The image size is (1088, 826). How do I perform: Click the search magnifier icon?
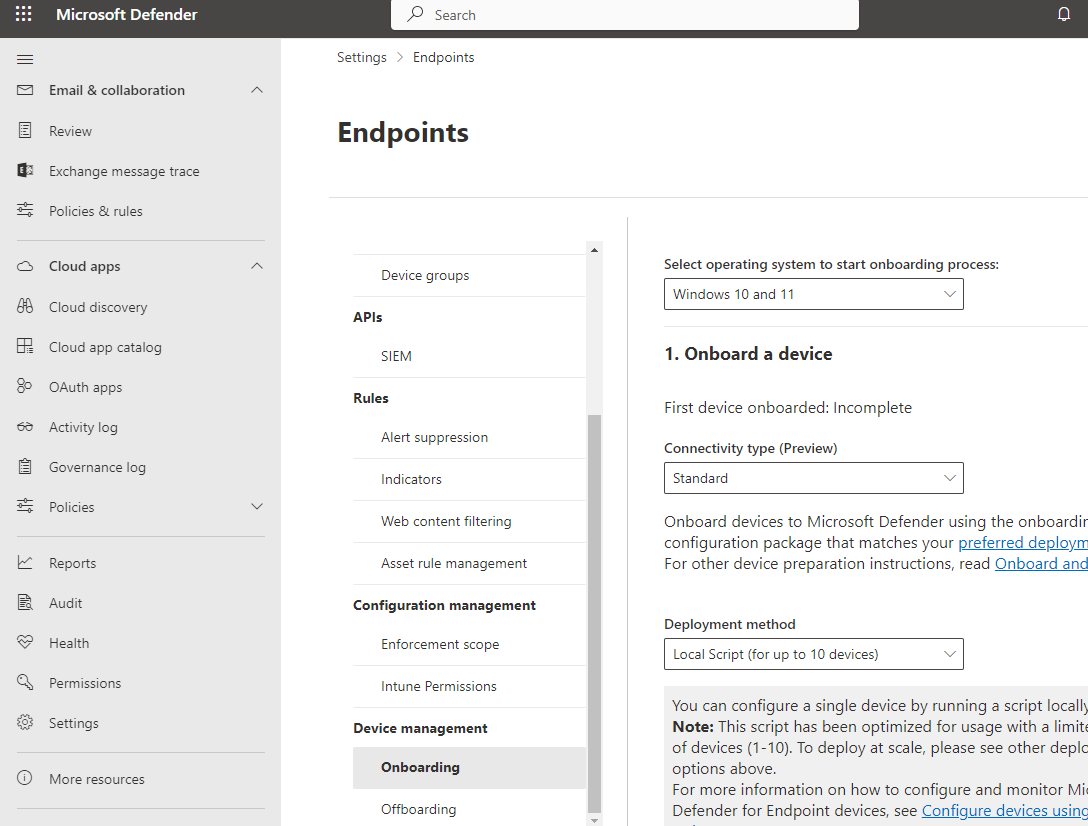coord(416,14)
